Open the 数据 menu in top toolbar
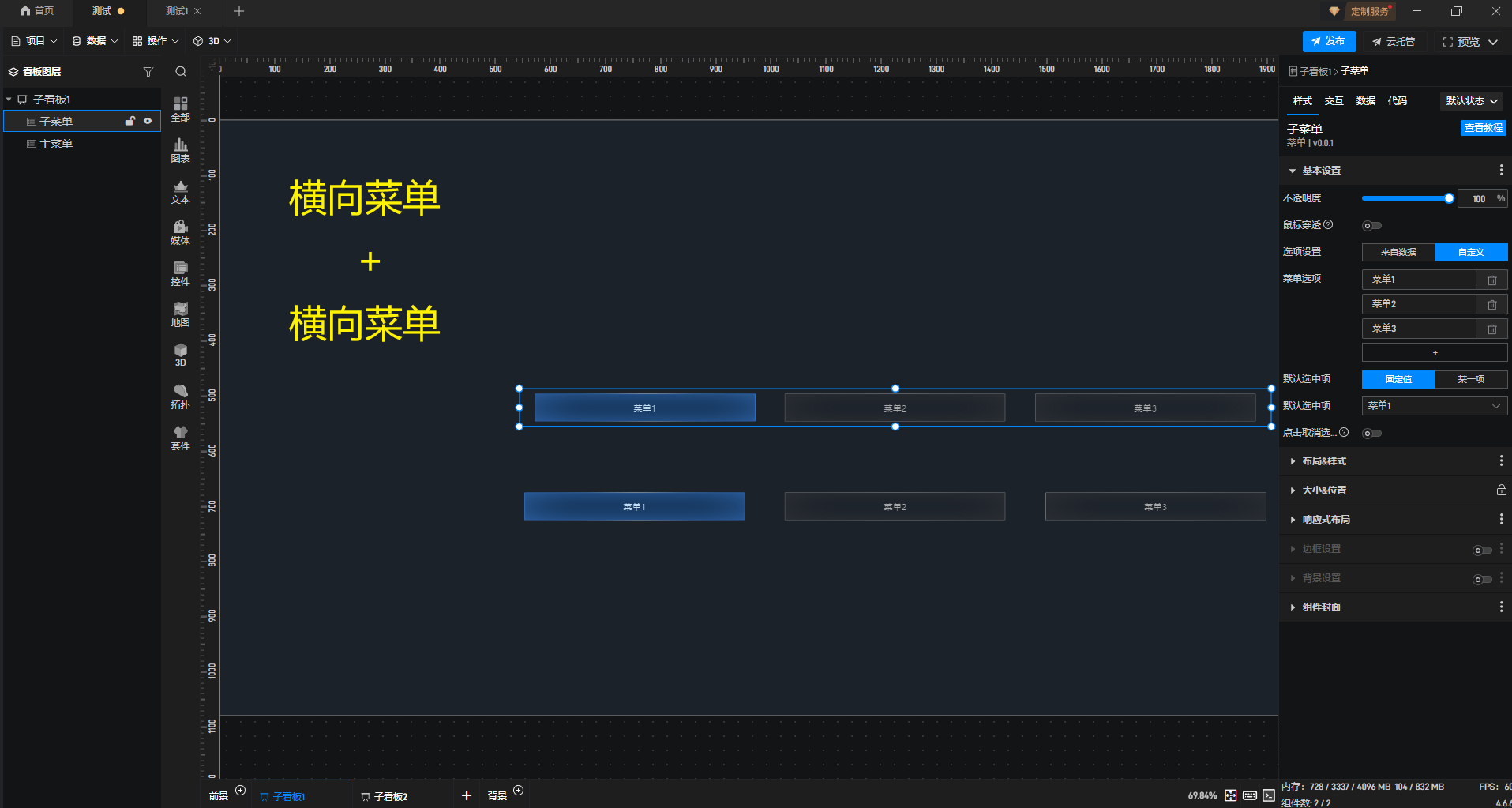 tap(95, 41)
